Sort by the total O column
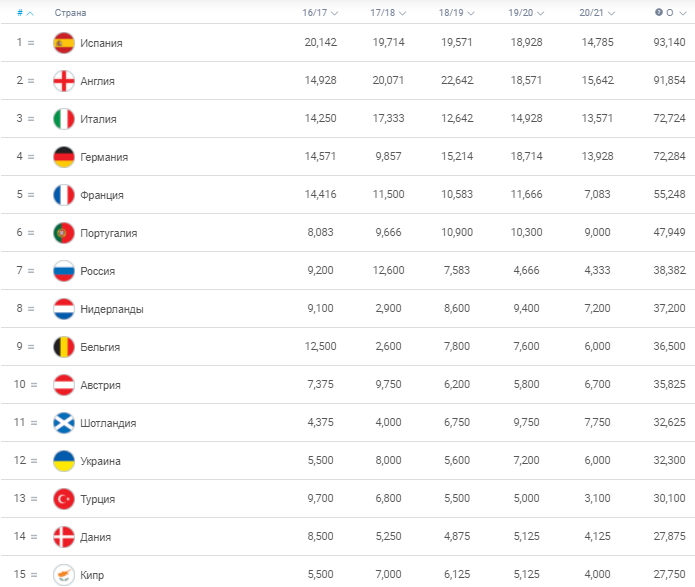 (676, 13)
